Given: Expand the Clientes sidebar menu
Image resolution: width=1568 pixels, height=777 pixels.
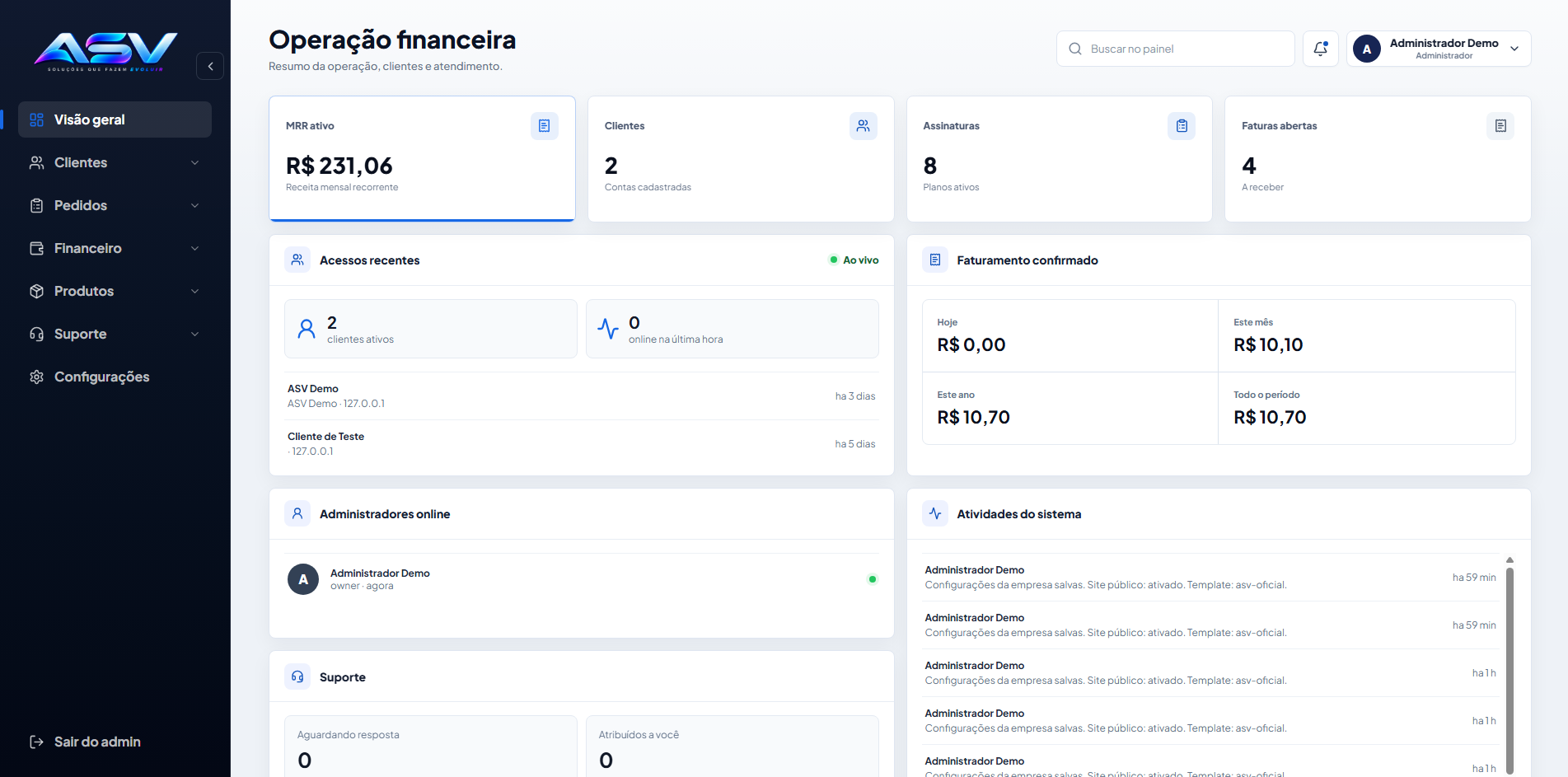Looking at the screenshot, I should [x=115, y=162].
